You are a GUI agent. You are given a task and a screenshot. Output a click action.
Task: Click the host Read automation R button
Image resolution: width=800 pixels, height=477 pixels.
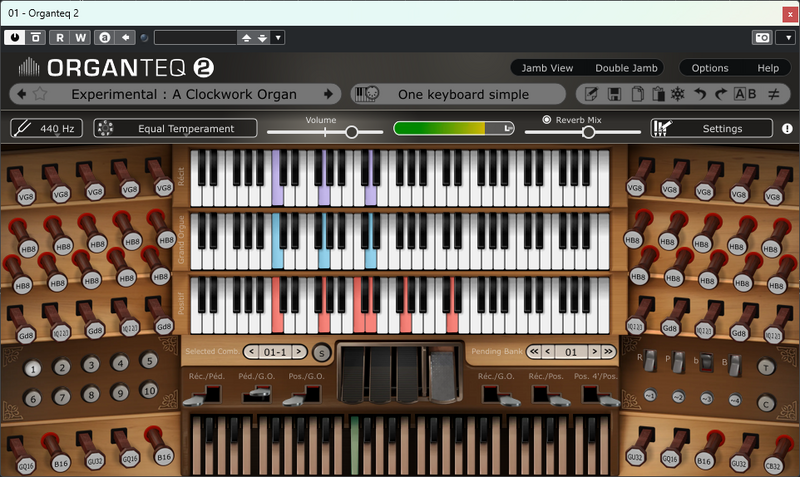pos(60,37)
